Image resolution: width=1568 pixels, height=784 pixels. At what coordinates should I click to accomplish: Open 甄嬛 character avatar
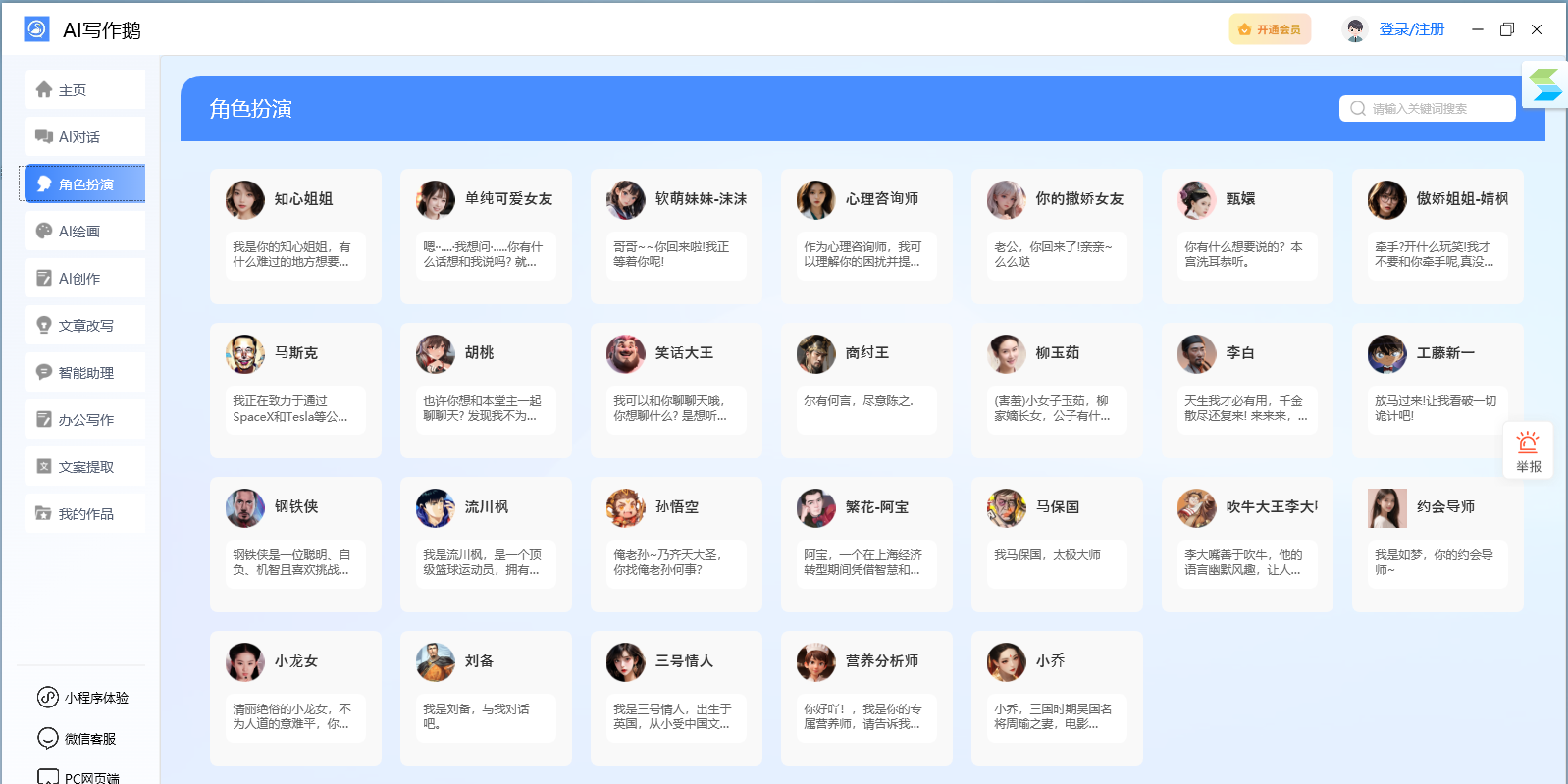coord(1197,199)
